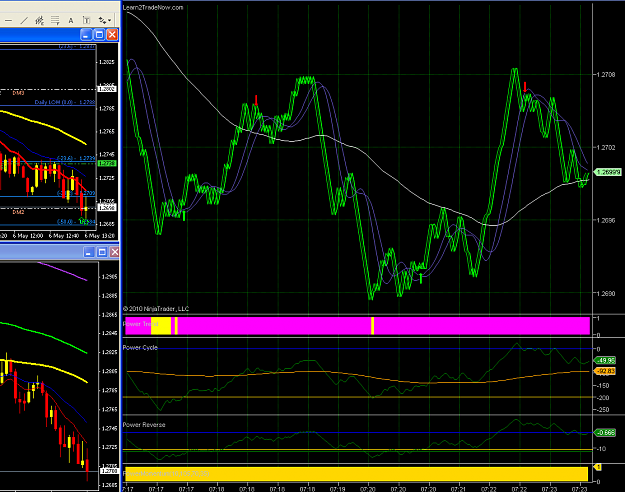This screenshot has height=492, width=625.
Task: Click the 1.2696 price axis label
Action: tap(605, 220)
